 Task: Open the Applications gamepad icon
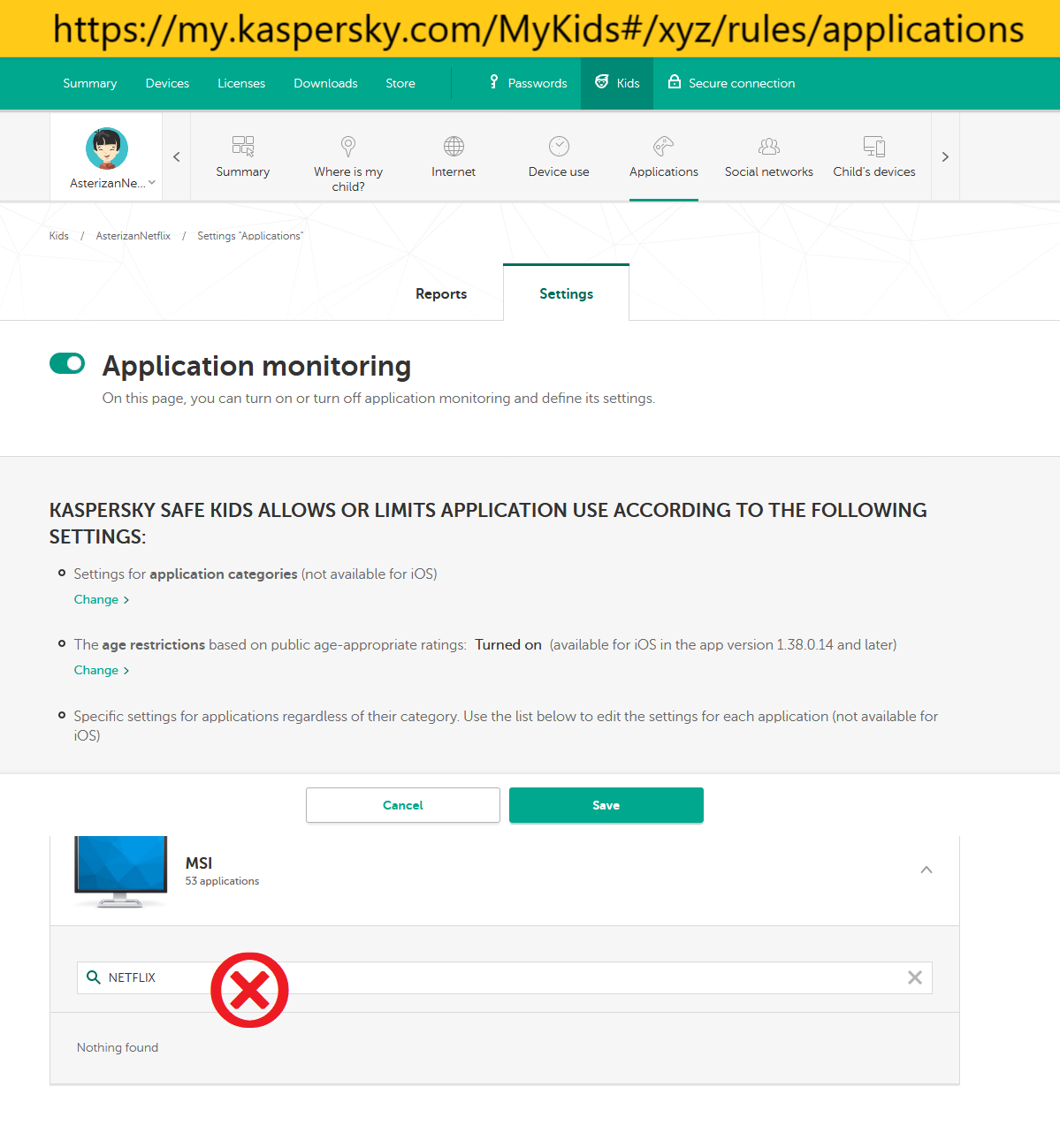click(x=664, y=146)
